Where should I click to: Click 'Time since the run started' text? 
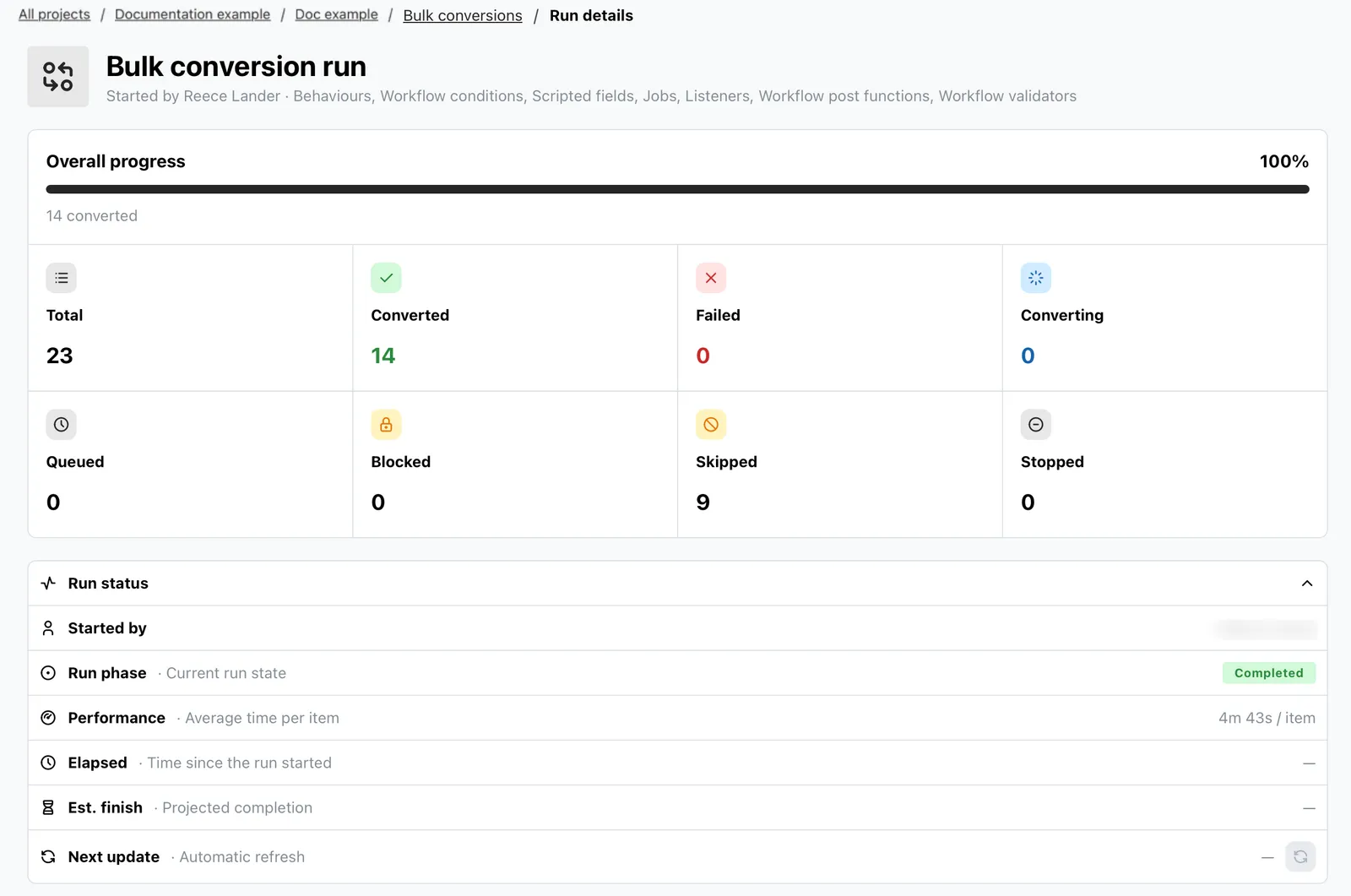click(240, 763)
